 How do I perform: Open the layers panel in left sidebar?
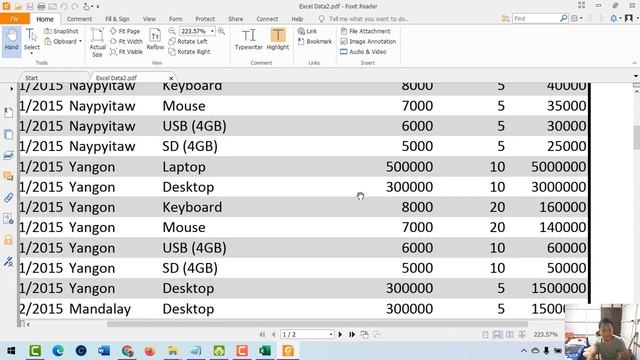tap(8, 155)
